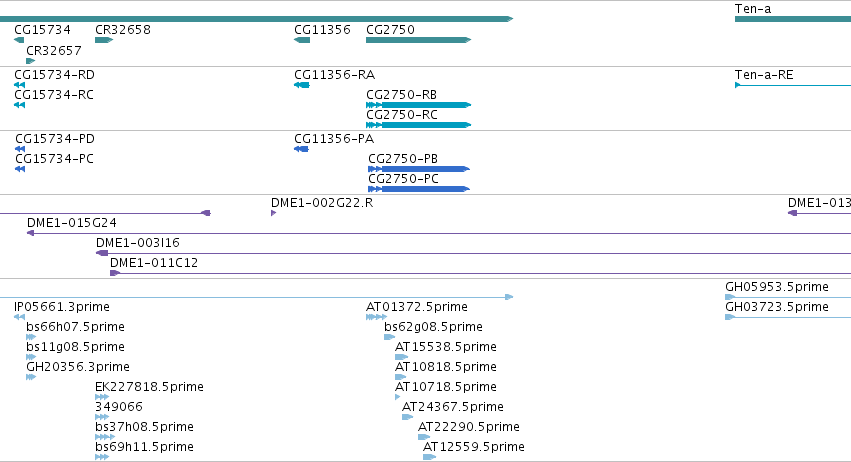Select the AT22290.5prime EST label
851x462 pixels.
[469, 427]
